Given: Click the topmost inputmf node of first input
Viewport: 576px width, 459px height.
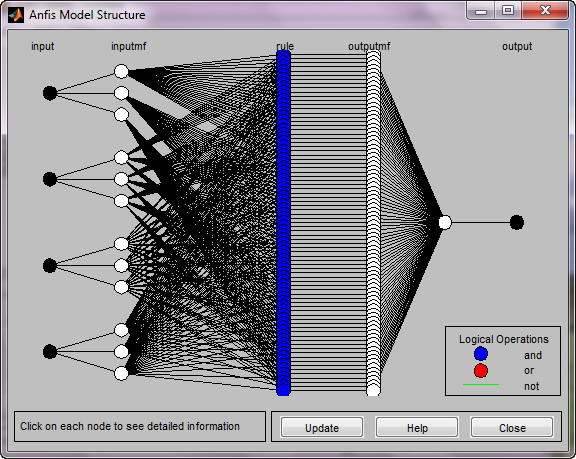Looking at the screenshot, I should point(121,71).
